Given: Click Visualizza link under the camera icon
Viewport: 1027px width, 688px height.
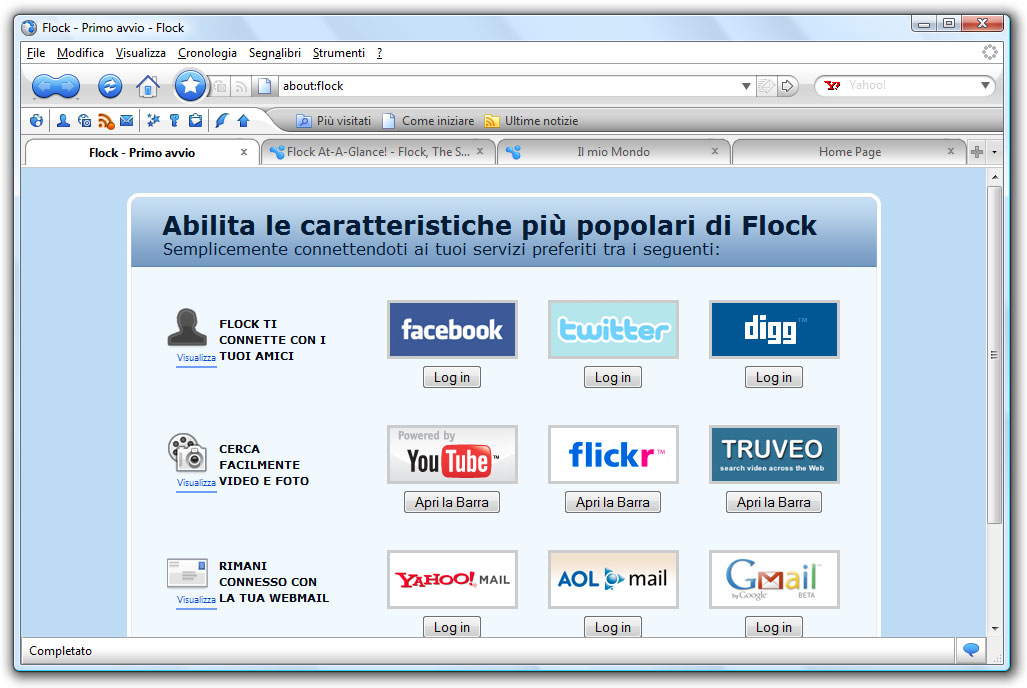Looking at the screenshot, I should click(196, 483).
